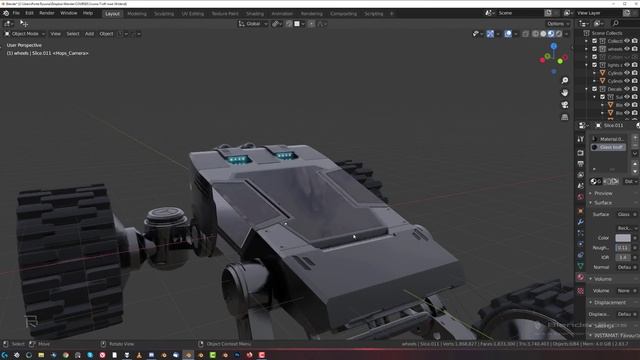Adjust the IOR value field
The width and height of the screenshot is (640, 360).
[623, 258]
